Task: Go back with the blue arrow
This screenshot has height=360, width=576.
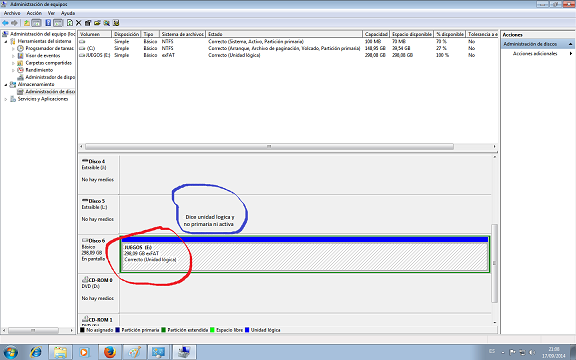Action: (5, 23)
